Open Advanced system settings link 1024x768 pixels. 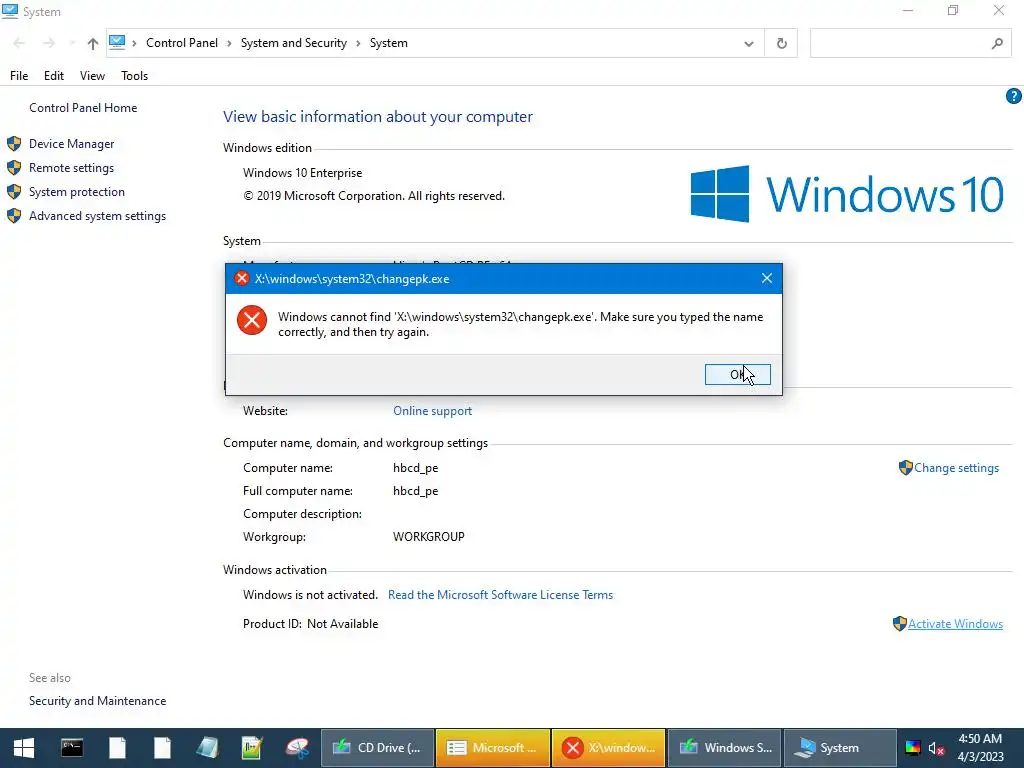coord(97,216)
